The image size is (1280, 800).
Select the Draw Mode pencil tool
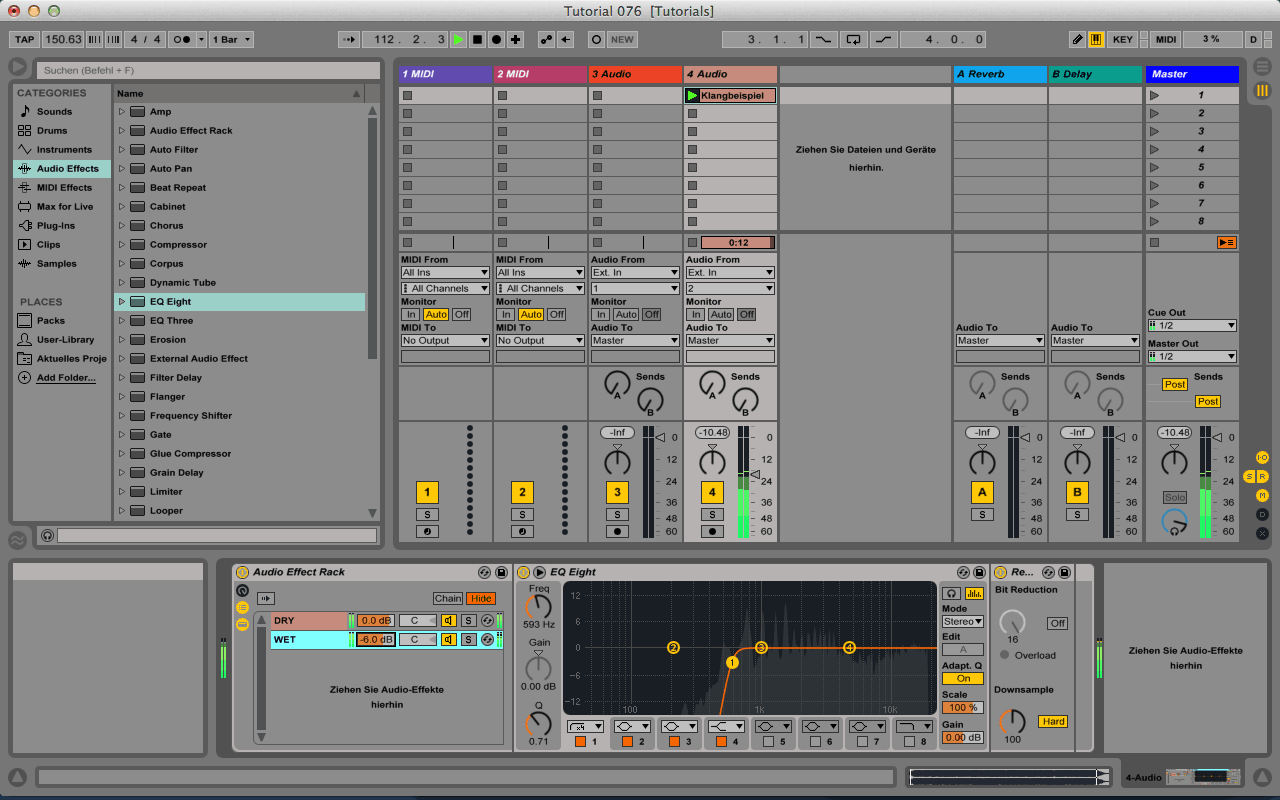tap(1076, 39)
